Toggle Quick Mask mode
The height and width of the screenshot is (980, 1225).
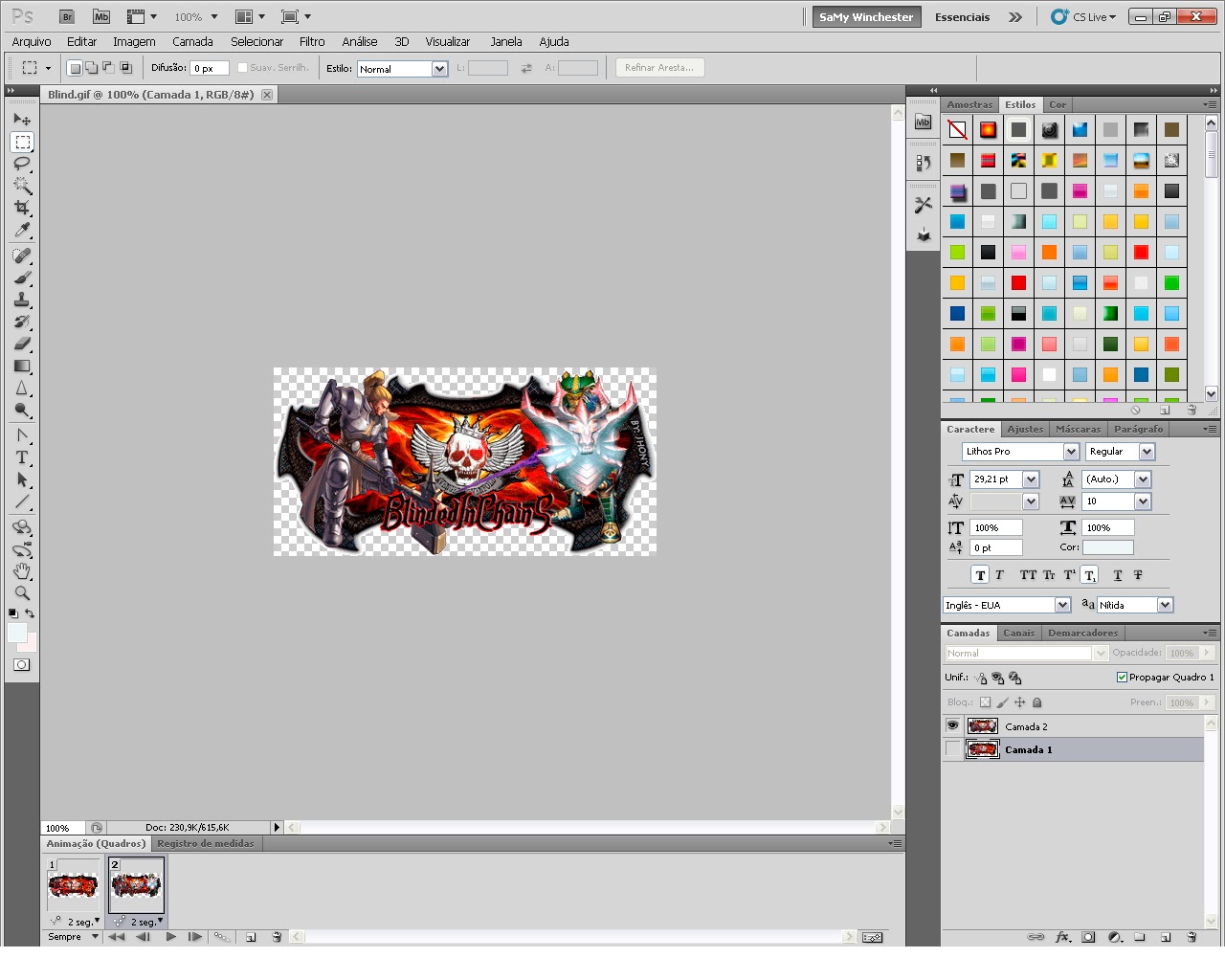(x=22, y=664)
